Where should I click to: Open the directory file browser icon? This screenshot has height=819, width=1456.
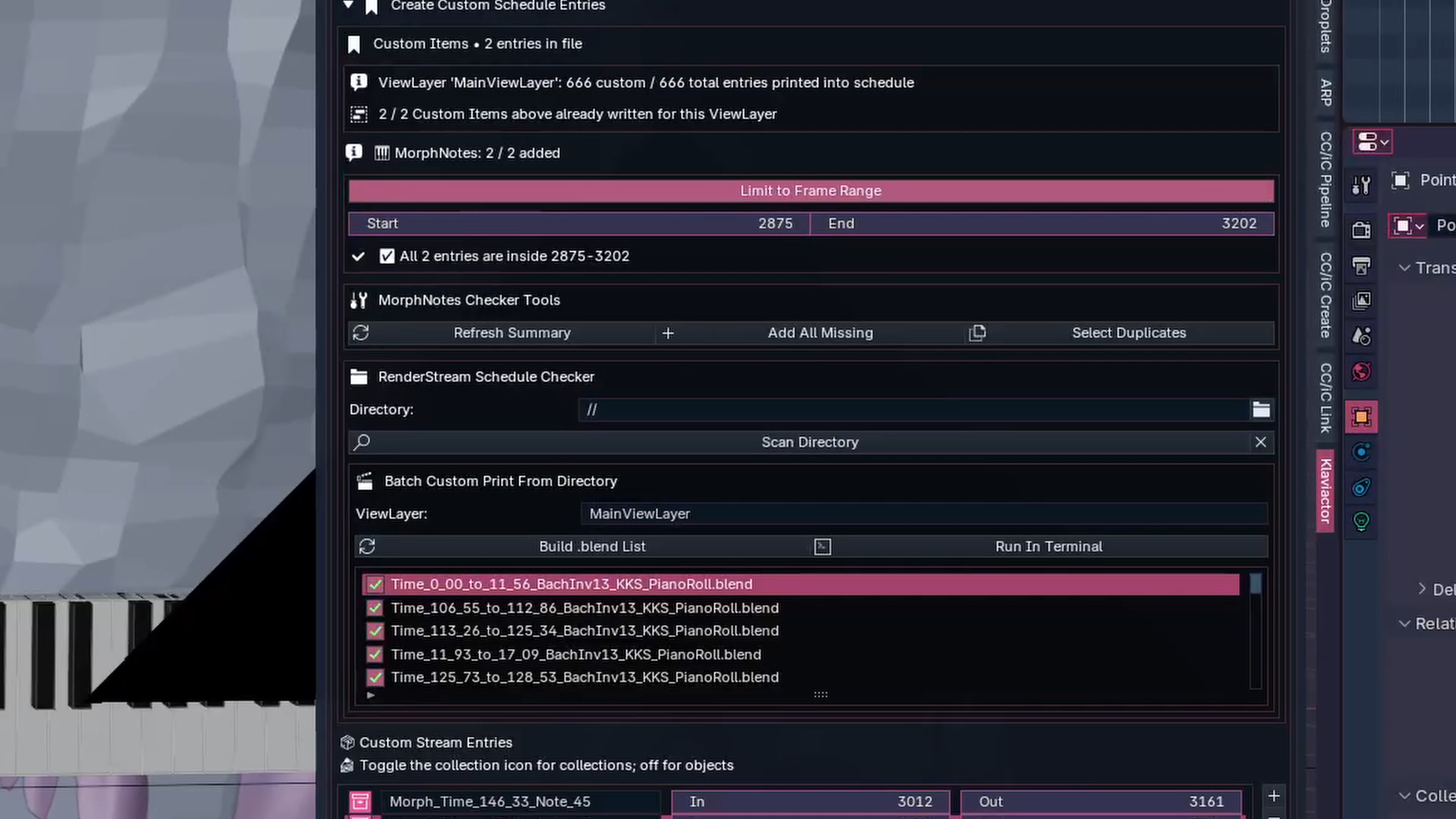[x=1261, y=409]
